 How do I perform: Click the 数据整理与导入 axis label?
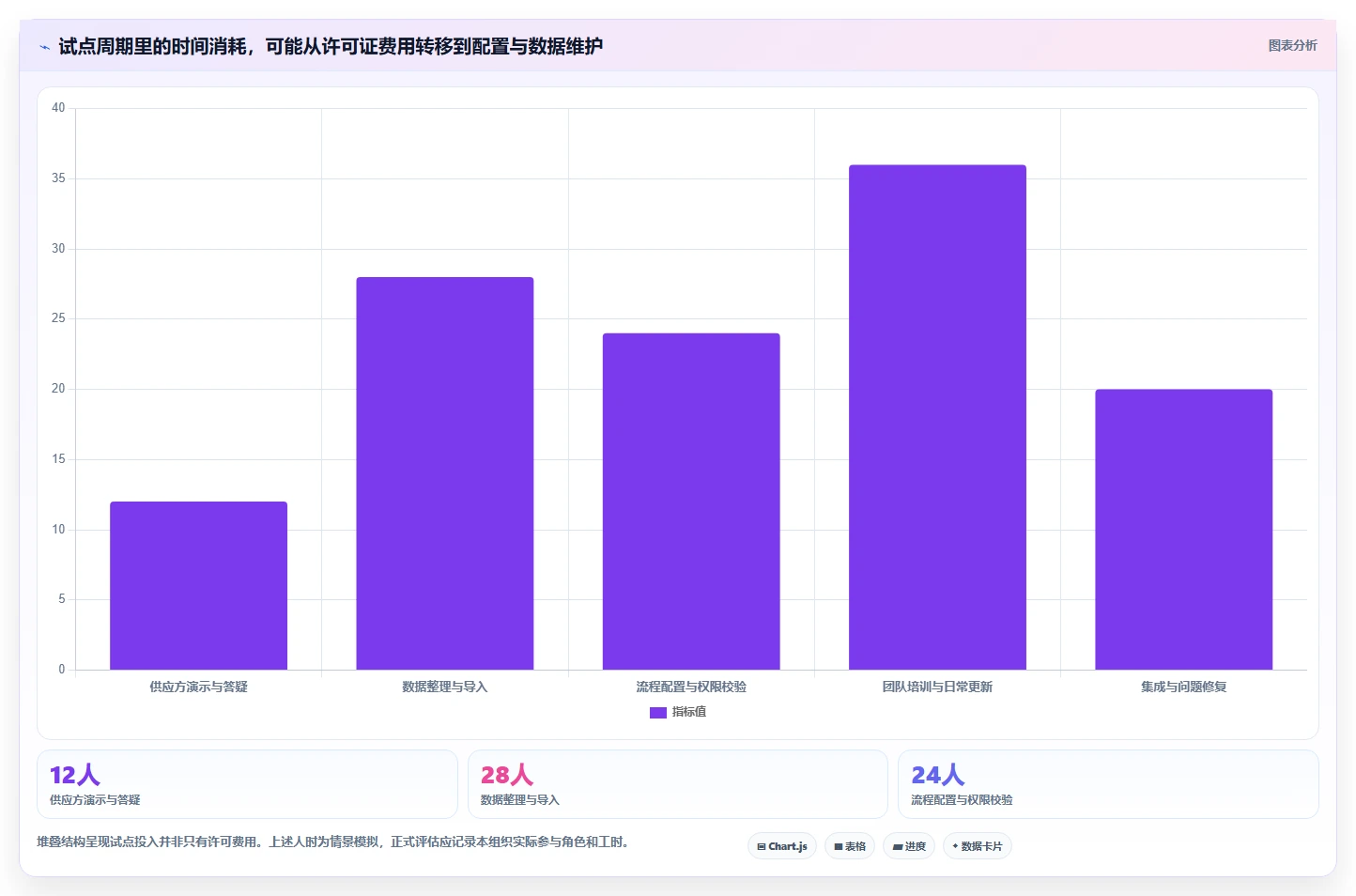[x=445, y=687]
